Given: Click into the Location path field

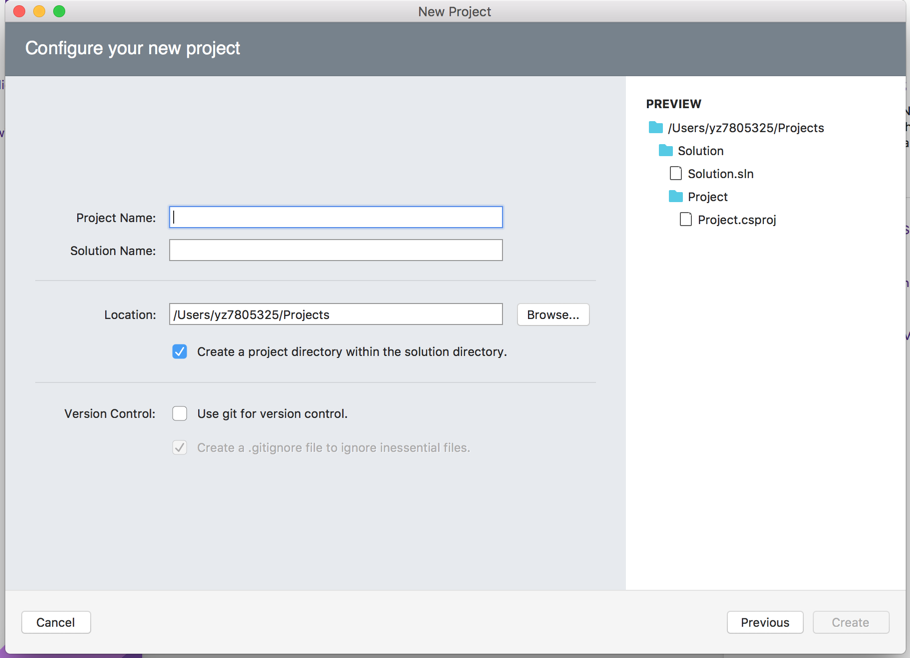Looking at the screenshot, I should coord(336,314).
